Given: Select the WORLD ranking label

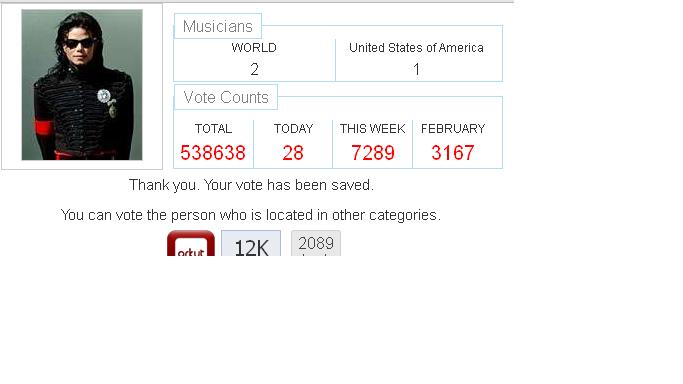Looking at the screenshot, I should 254,47.
